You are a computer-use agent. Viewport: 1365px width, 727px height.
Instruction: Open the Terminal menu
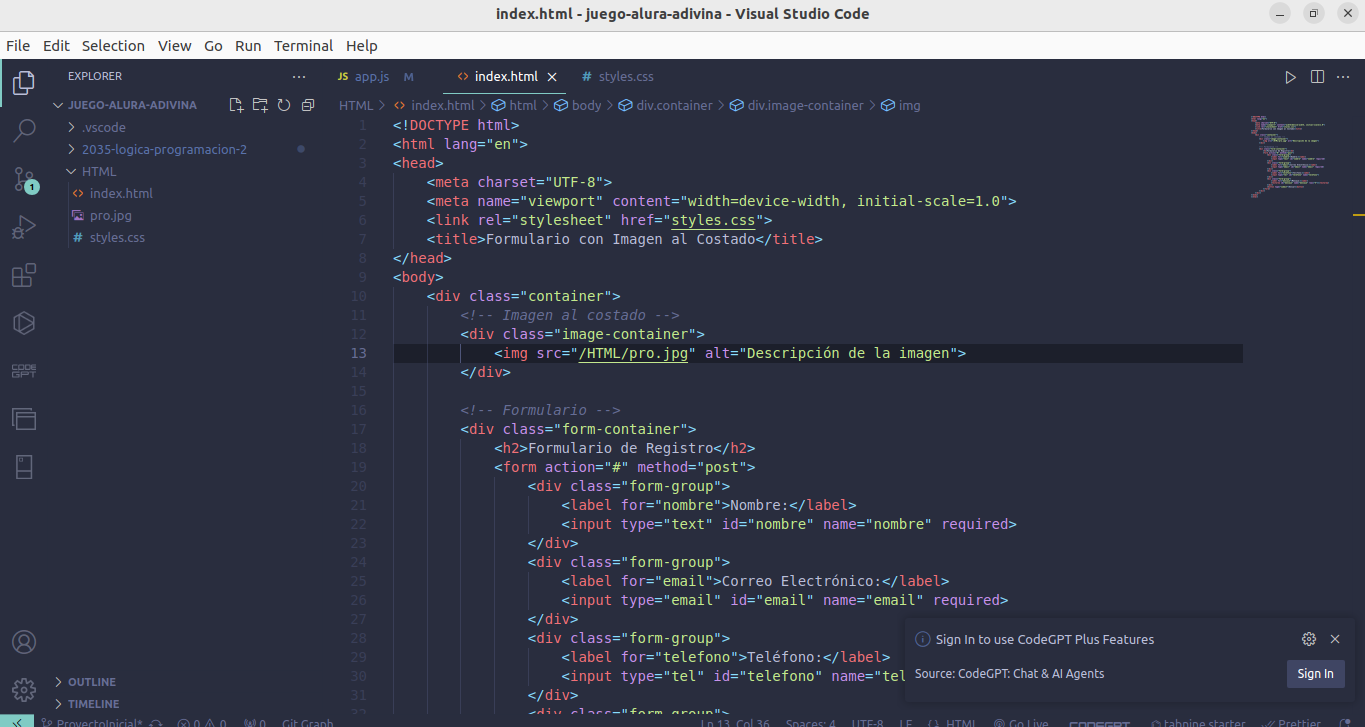304,46
